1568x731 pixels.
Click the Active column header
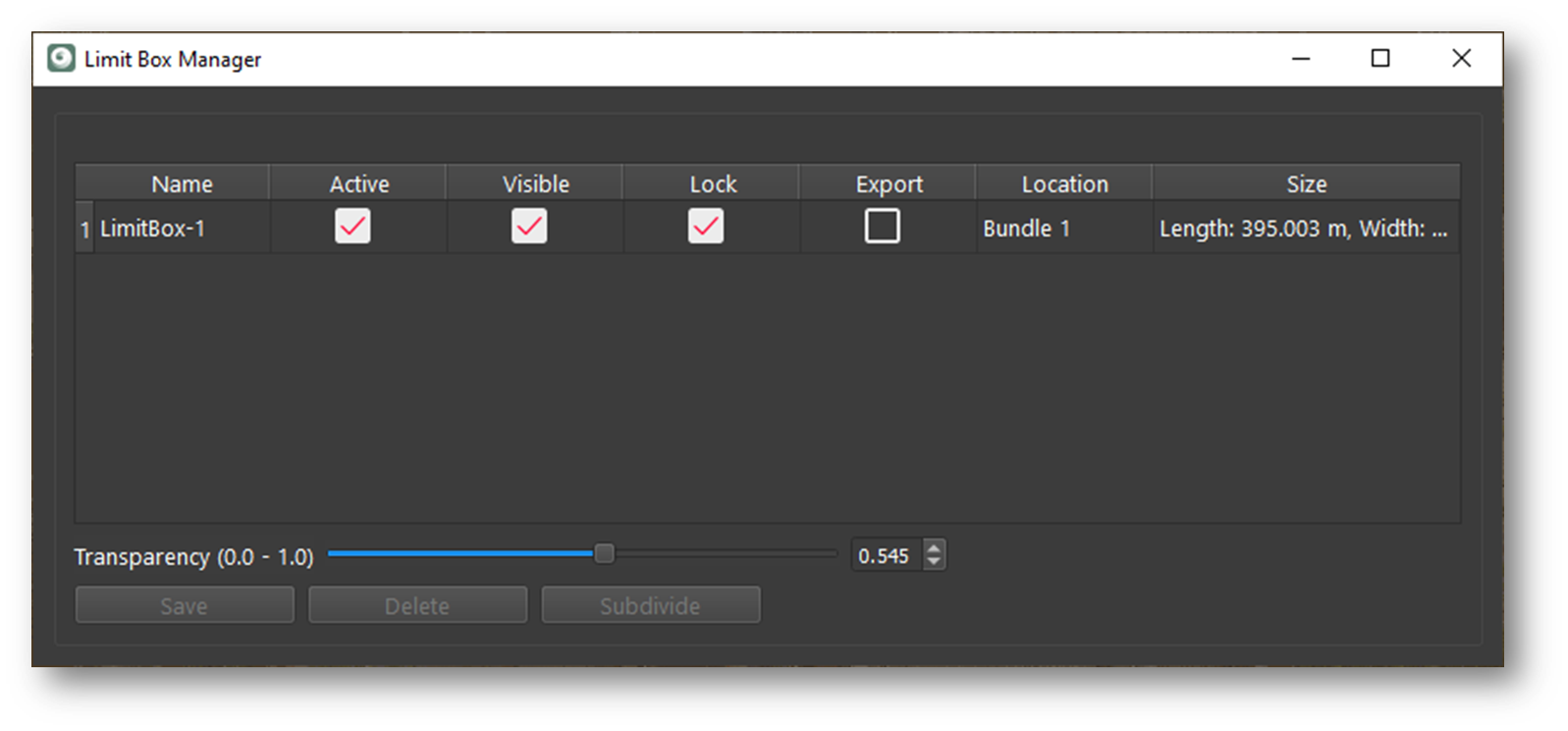358,183
